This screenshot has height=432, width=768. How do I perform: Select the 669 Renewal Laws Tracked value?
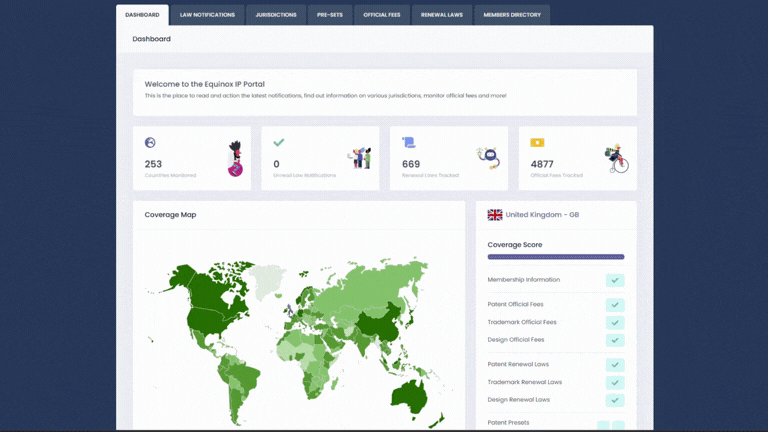[x=411, y=164]
